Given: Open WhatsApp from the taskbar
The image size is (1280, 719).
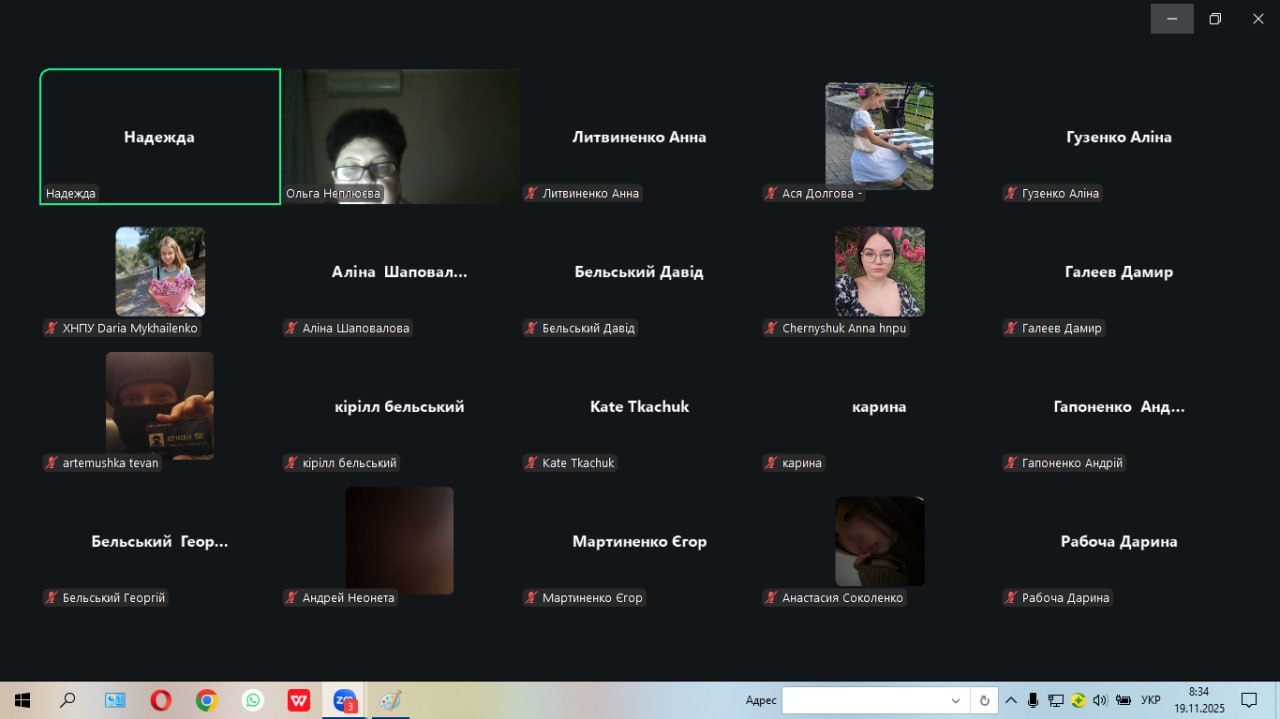Looking at the screenshot, I should (x=252, y=700).
